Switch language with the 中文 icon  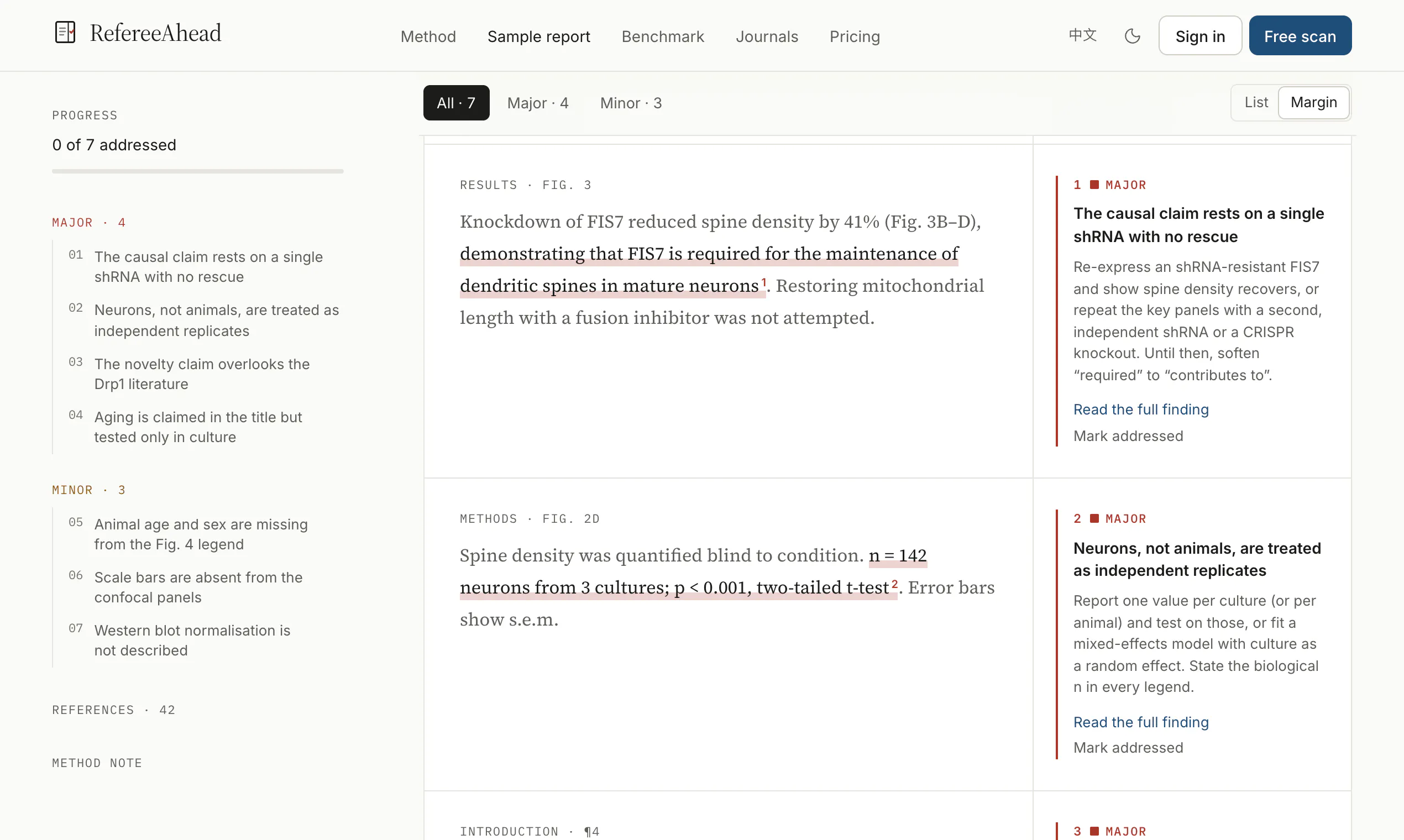[1082, 35]
